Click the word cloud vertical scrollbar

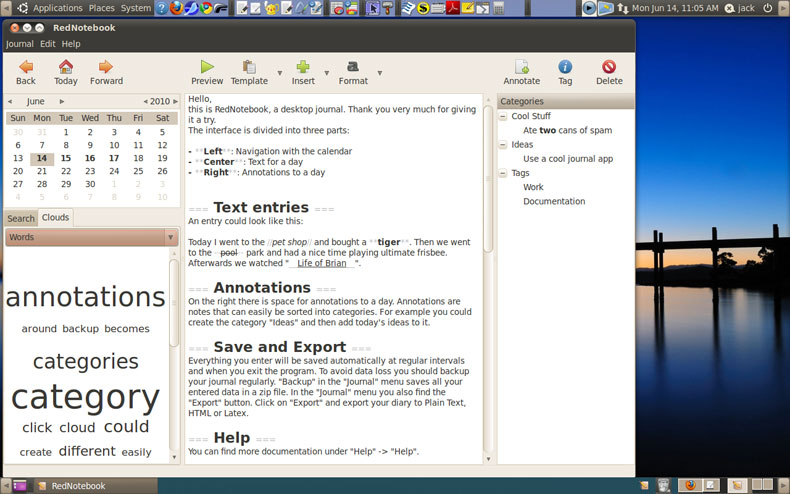pos(174,303)
